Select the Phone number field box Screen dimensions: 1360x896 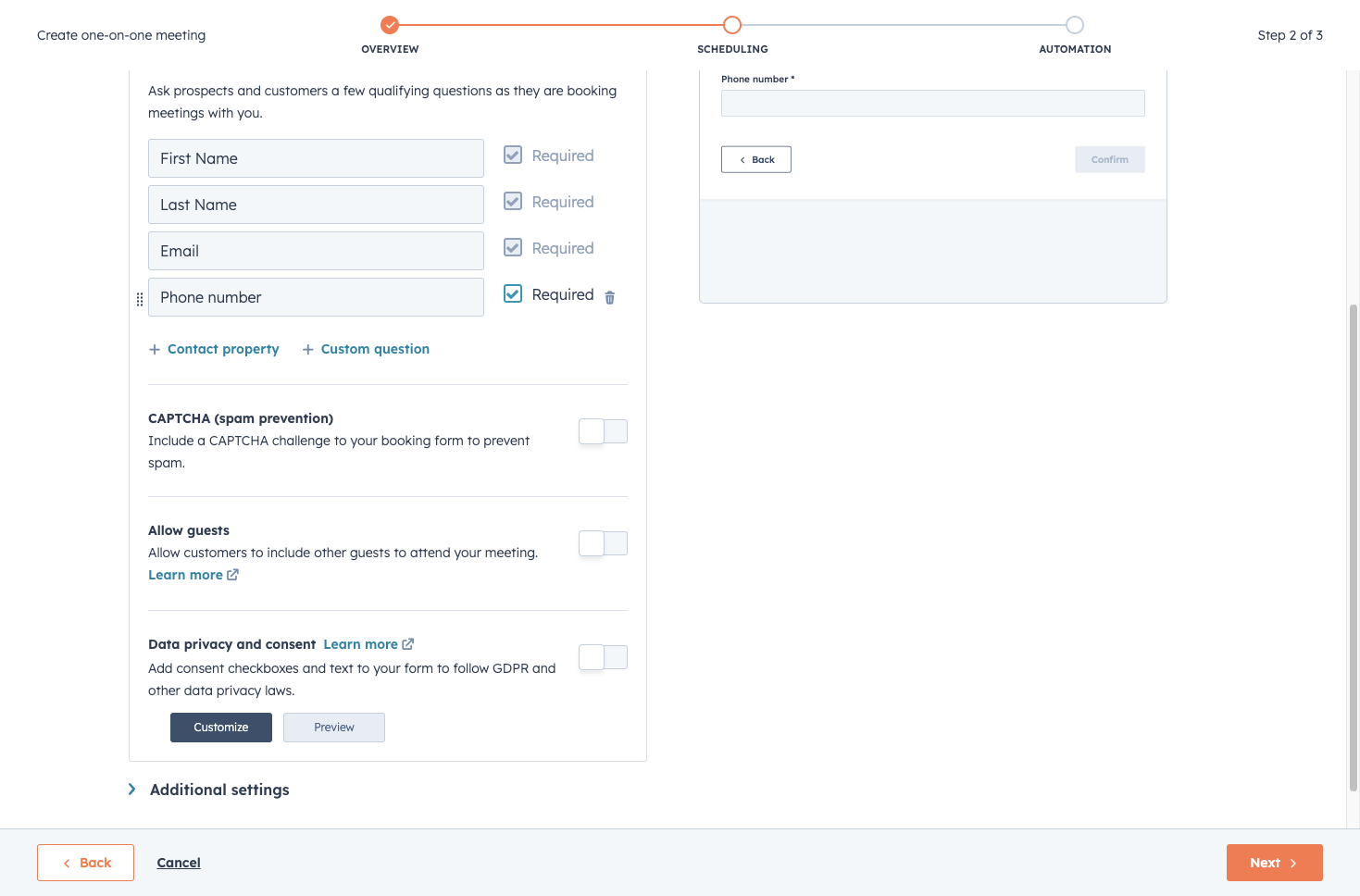pos(316,297)
